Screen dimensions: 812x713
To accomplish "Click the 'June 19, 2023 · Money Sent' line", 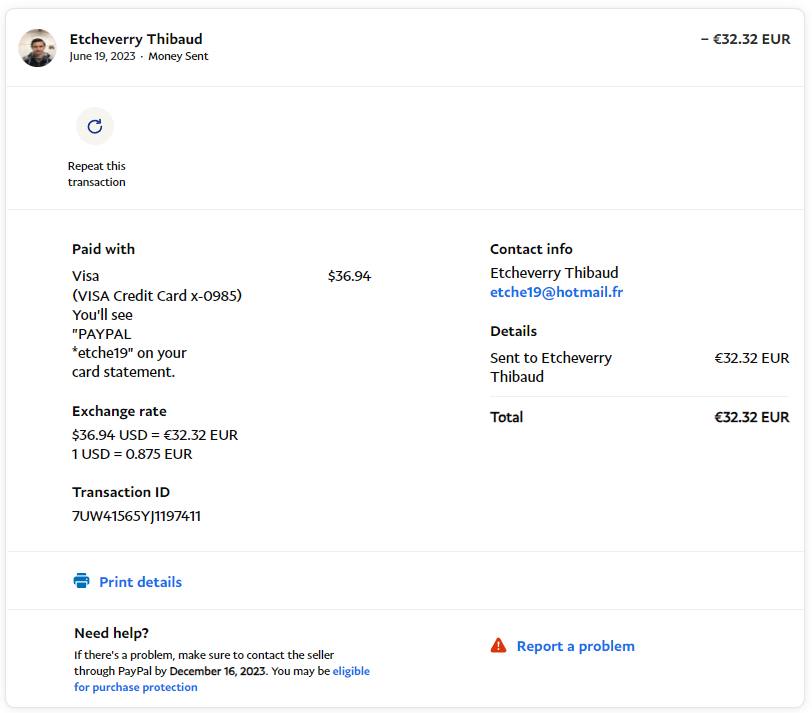I will 139,57.
